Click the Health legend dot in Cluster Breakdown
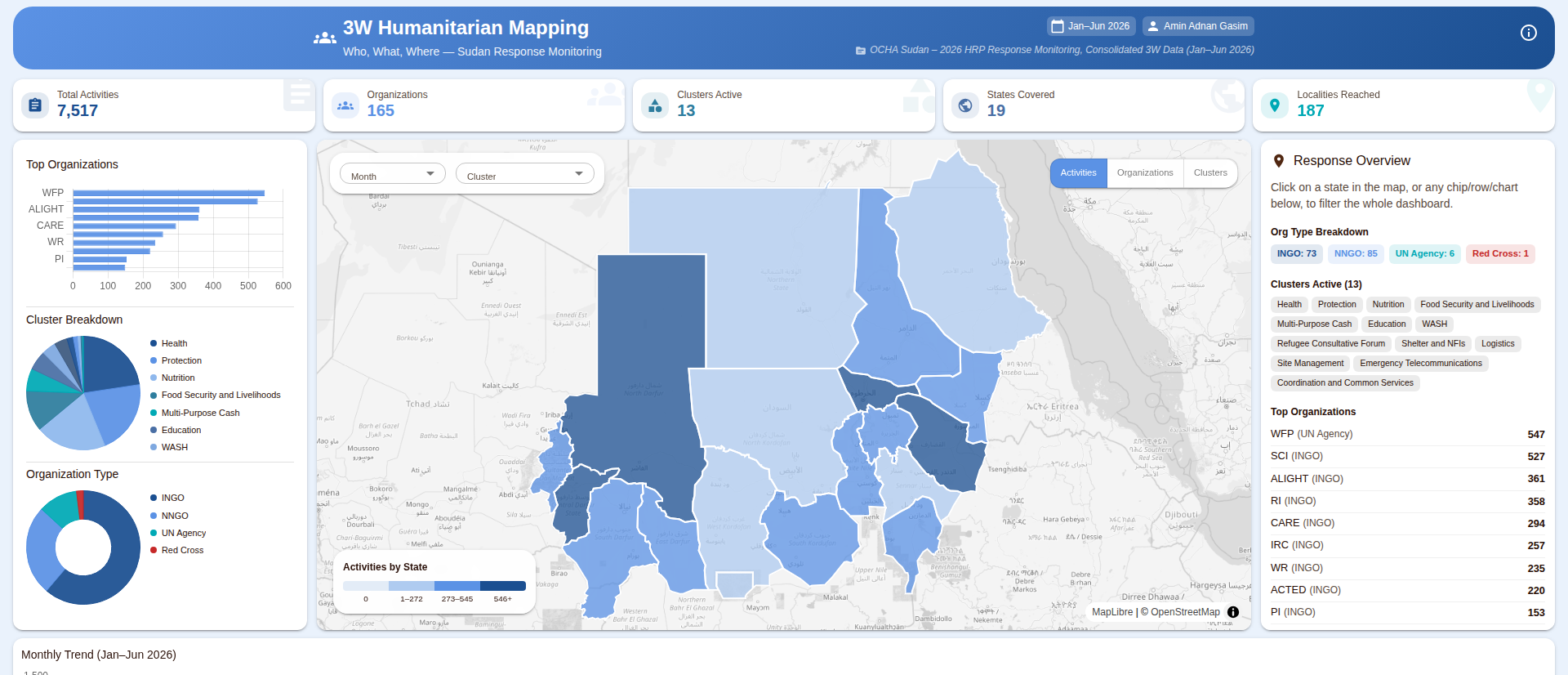This screenshot has width=1568, height=675. (x=154, y=344)
